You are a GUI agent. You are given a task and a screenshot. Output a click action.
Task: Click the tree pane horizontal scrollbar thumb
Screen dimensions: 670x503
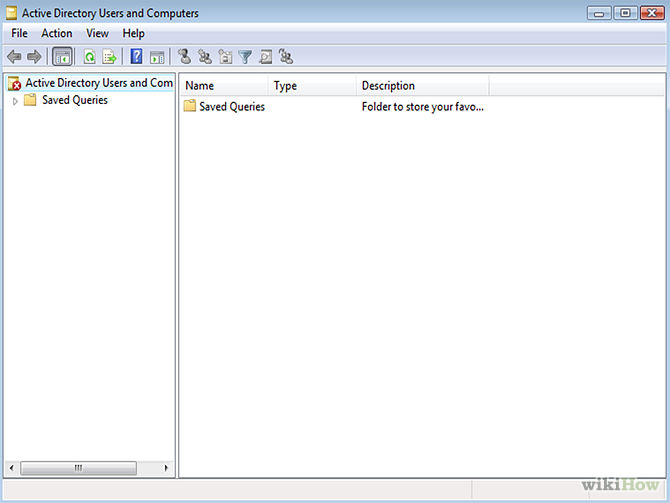click(x=79, y=468)
